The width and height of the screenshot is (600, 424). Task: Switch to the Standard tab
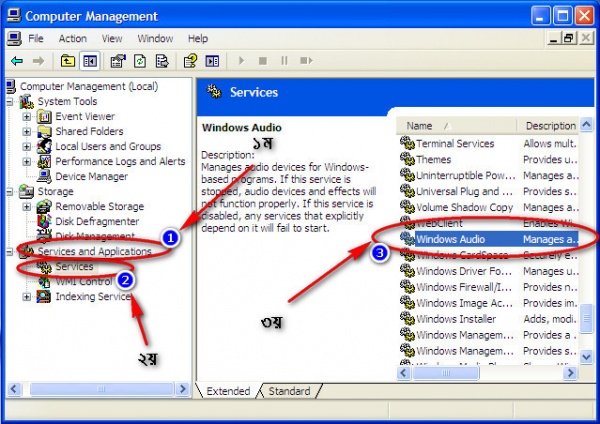[x=289, y=391]
